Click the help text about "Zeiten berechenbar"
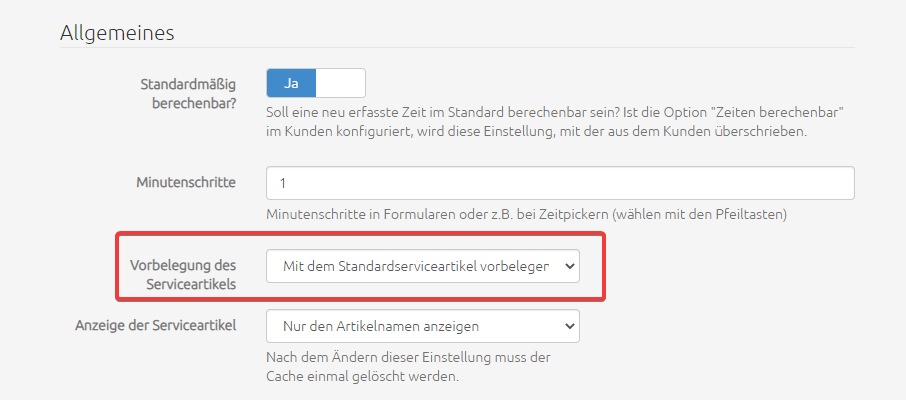 coord(555,122)
